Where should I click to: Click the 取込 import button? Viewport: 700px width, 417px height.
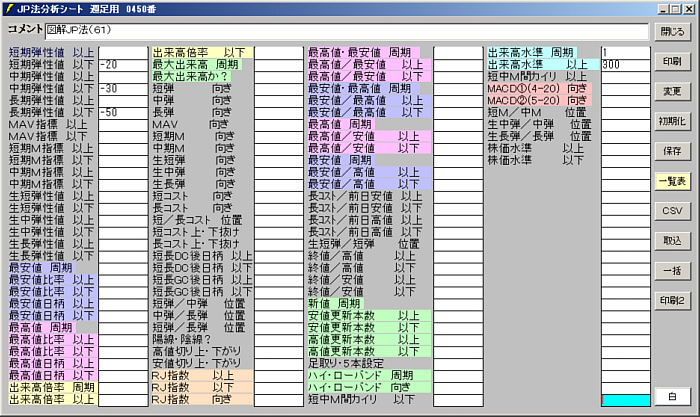click(x=673, y=241)
